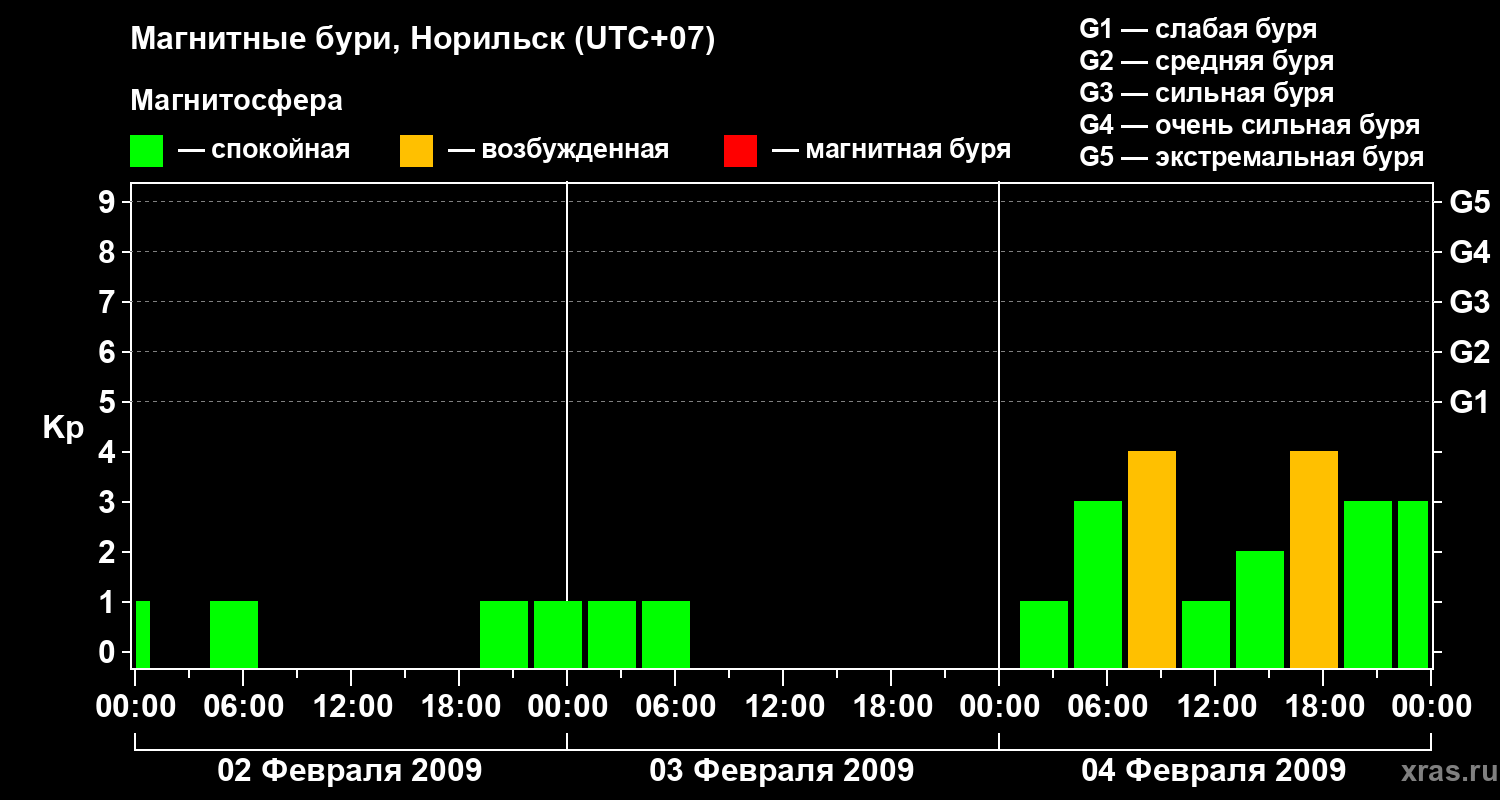Click the 'G5 — экстремальная буря' legend line
Viewport: 1500px width, 800px height.
1252,157
